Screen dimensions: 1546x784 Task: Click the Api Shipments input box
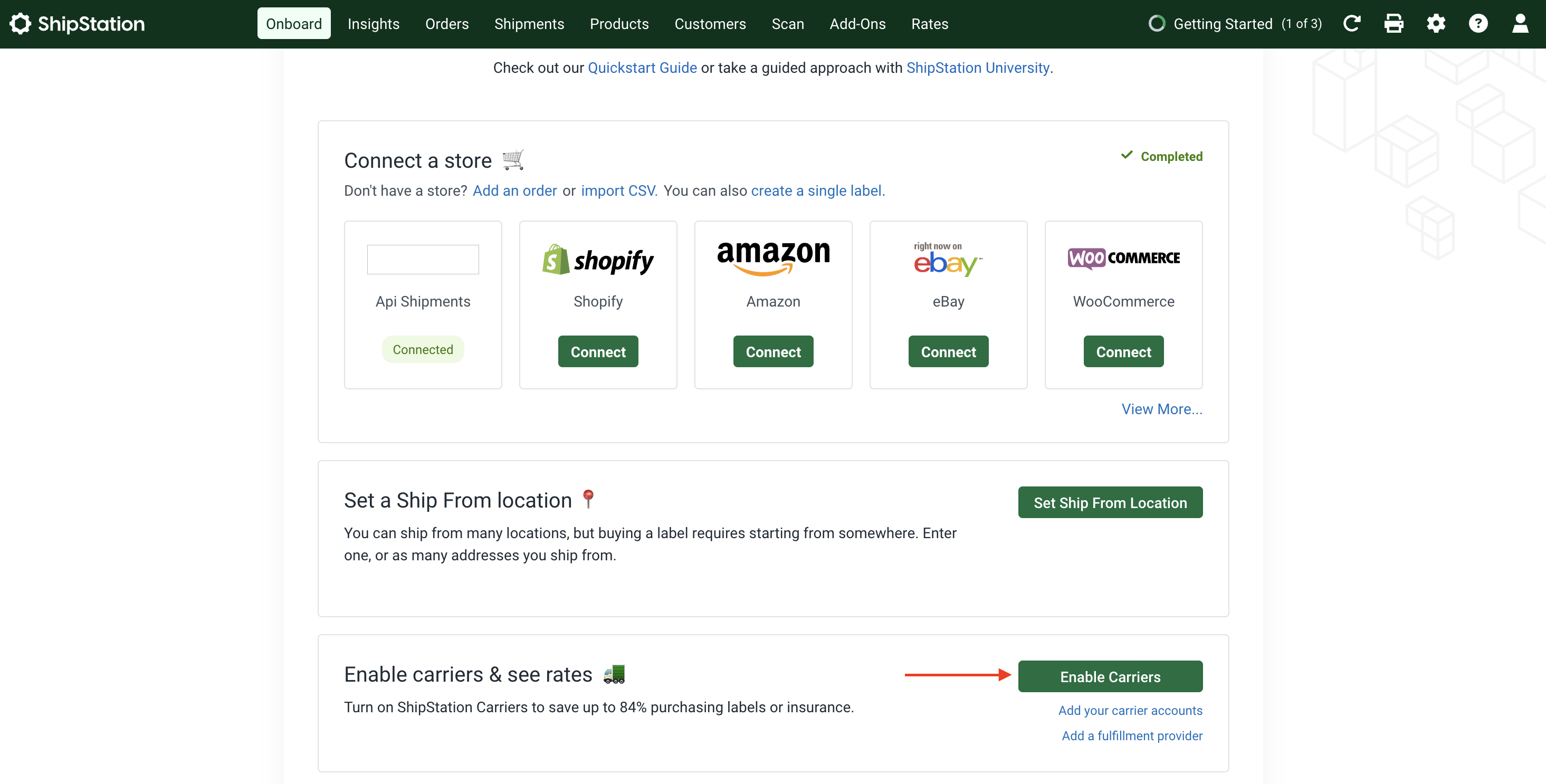point(423,260)
